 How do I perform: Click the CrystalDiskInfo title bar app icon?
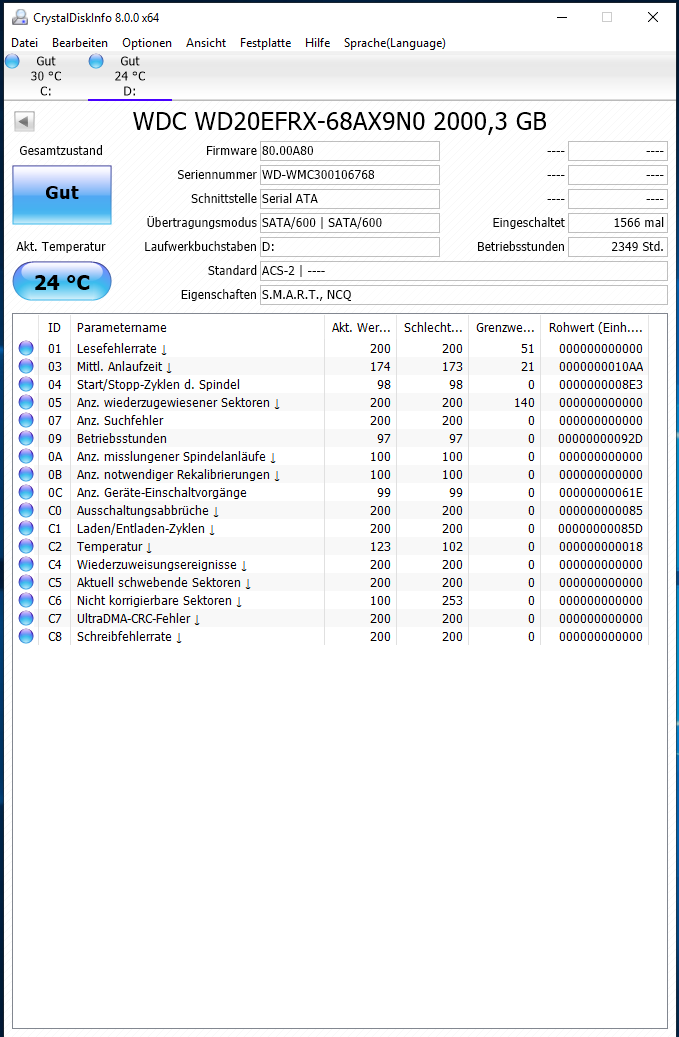pos(20,17)
